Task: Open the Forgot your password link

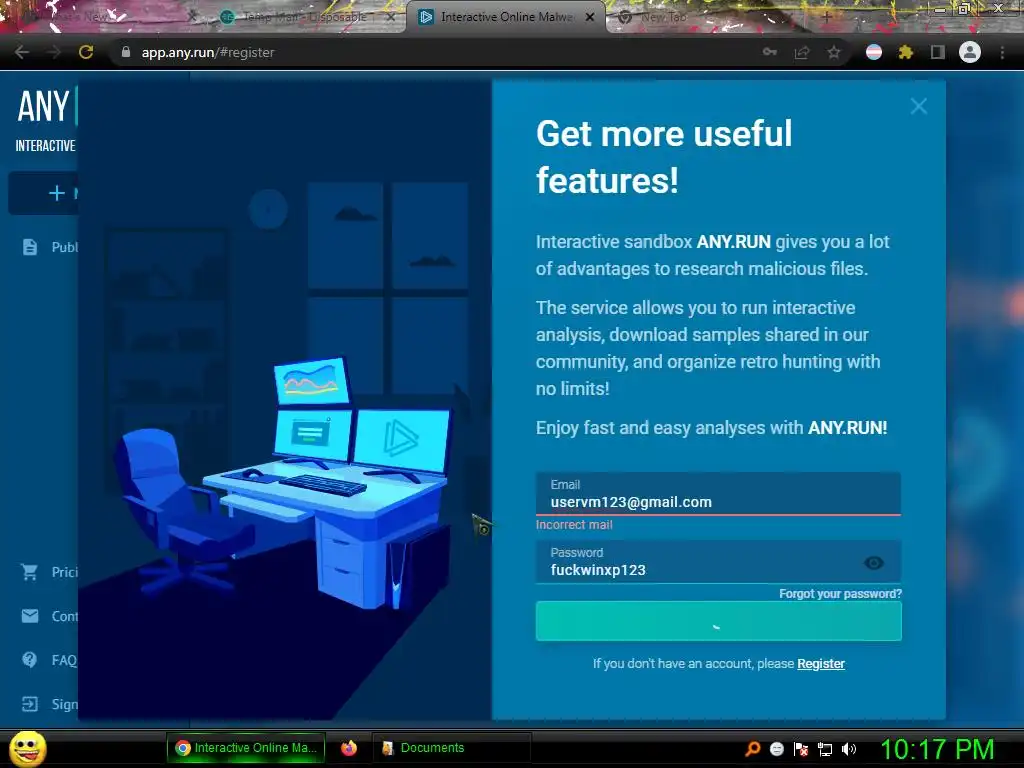Action: click(840, 594)
